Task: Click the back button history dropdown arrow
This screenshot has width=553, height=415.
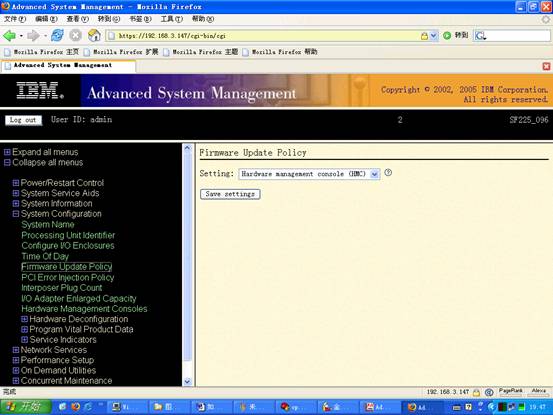Action: (21, 36)
